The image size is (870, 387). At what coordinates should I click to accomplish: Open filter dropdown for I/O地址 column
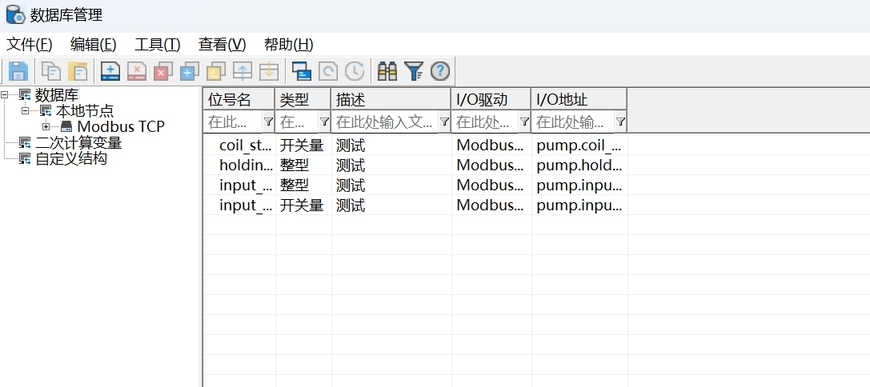(x=620, y=122)
